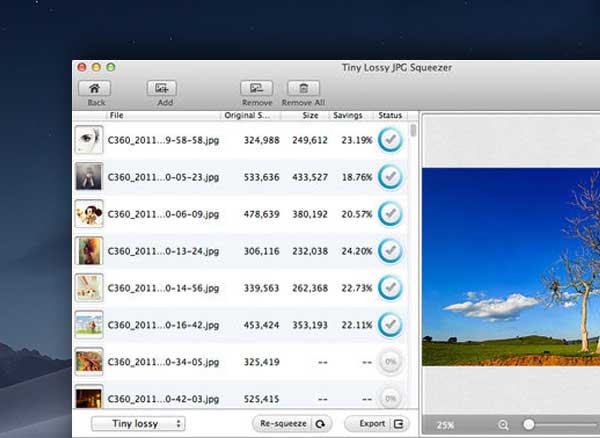Adjust the preview zoom slider knob
Image resolution: width=600 pixels, height=438 pixels.
point(528,424)
